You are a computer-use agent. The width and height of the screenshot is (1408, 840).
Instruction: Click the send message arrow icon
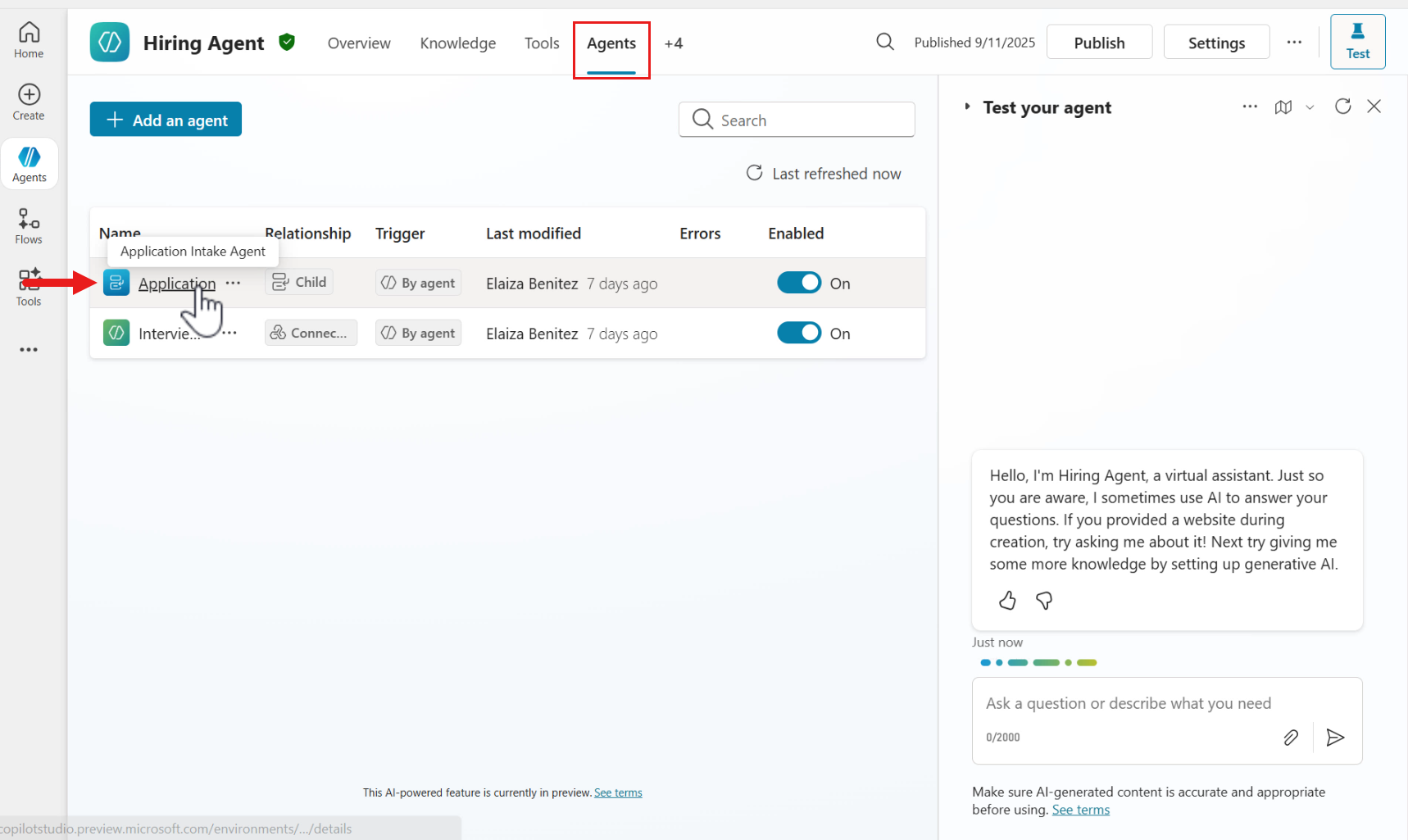(1335, 738)
